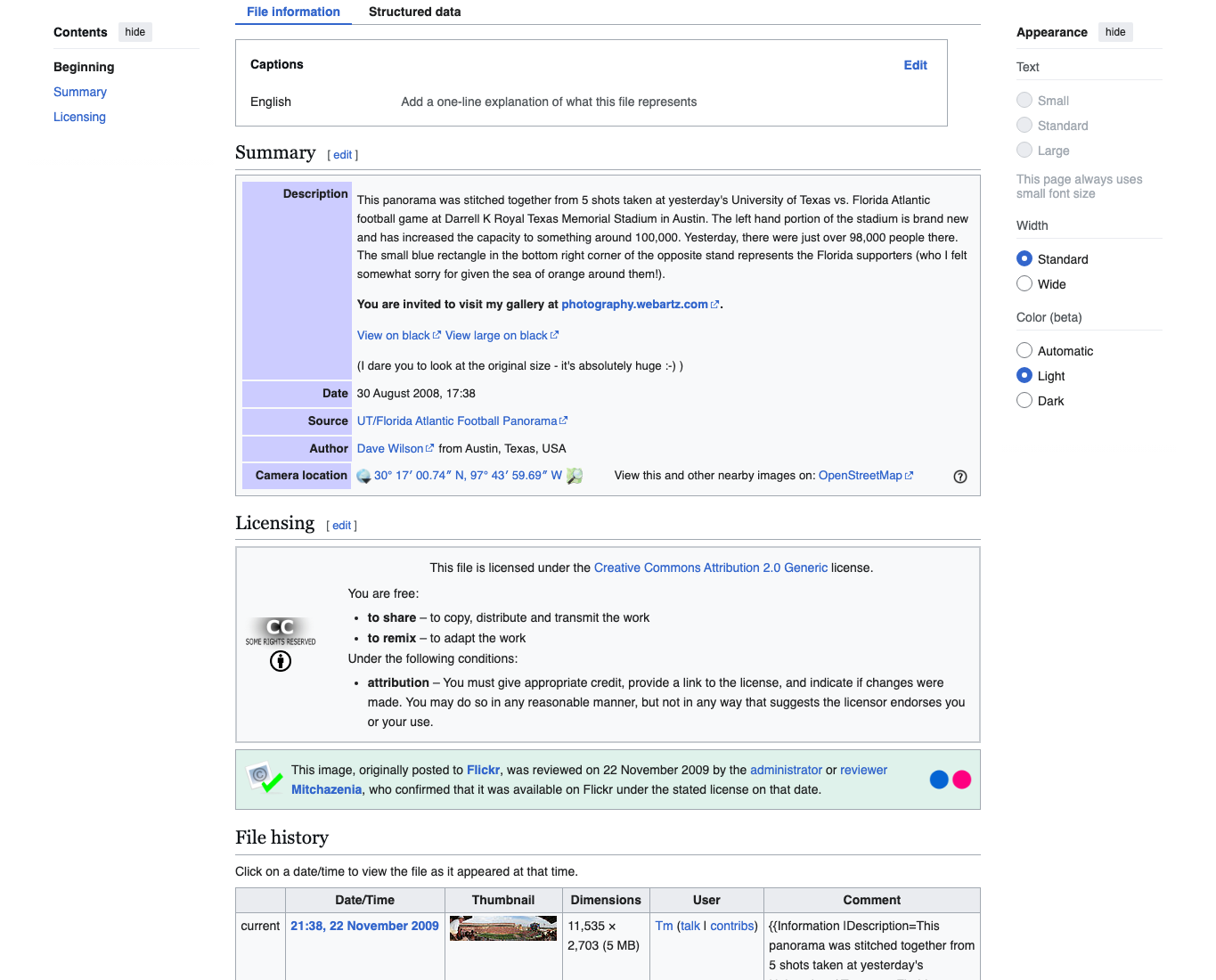Open the stadium panorama thumbnail

pyautogui.click(x=503, y=928)
